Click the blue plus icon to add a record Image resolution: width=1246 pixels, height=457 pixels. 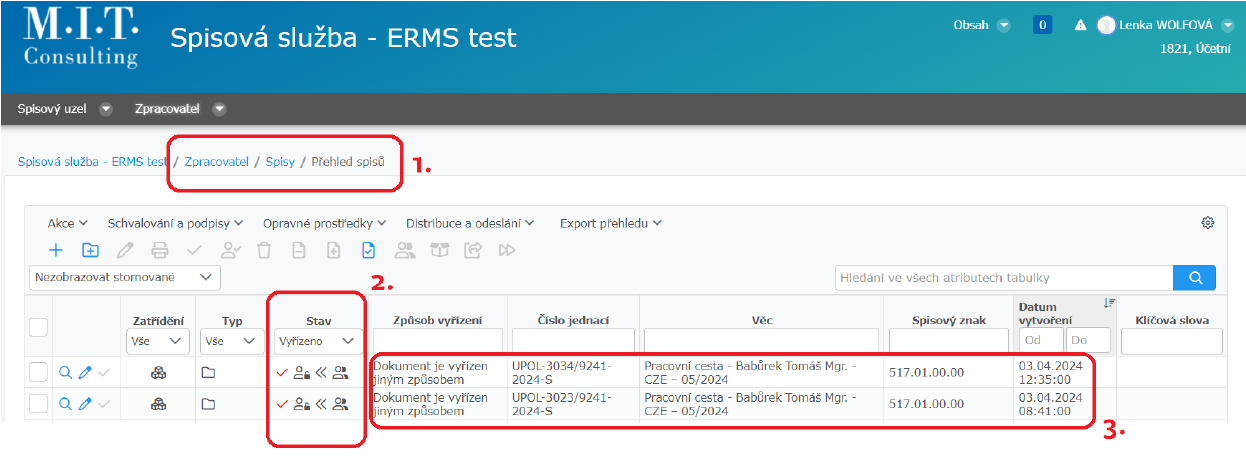pos(56,250)
